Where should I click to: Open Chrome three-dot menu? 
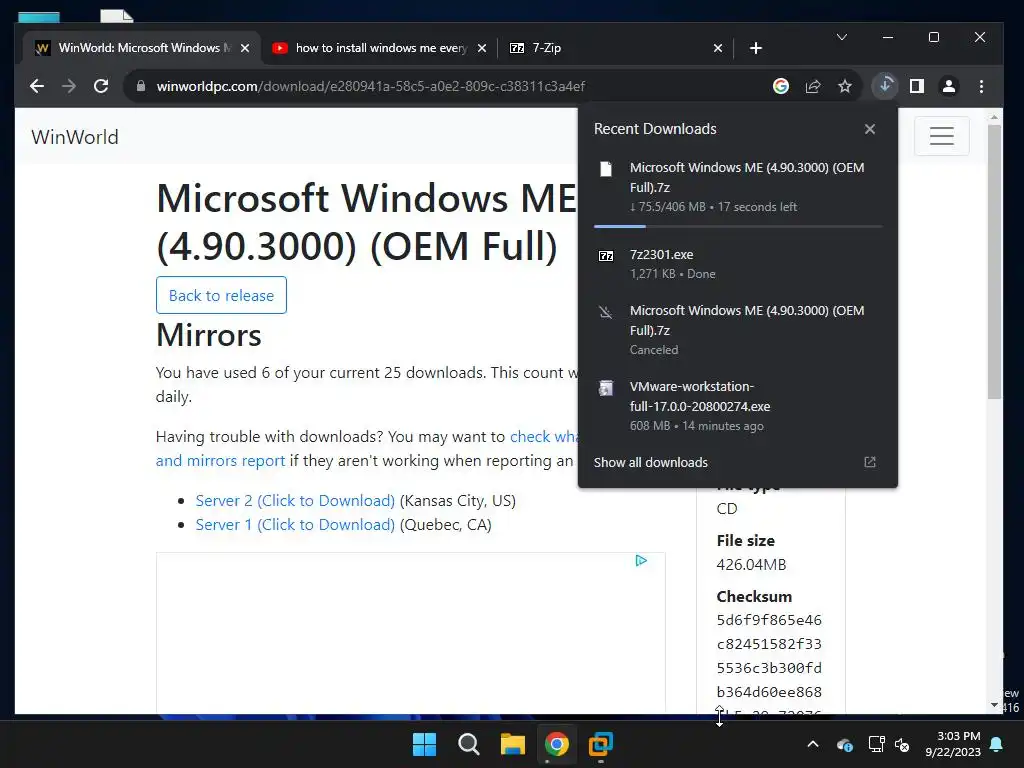pyautogui.click(x=981, y=86)
